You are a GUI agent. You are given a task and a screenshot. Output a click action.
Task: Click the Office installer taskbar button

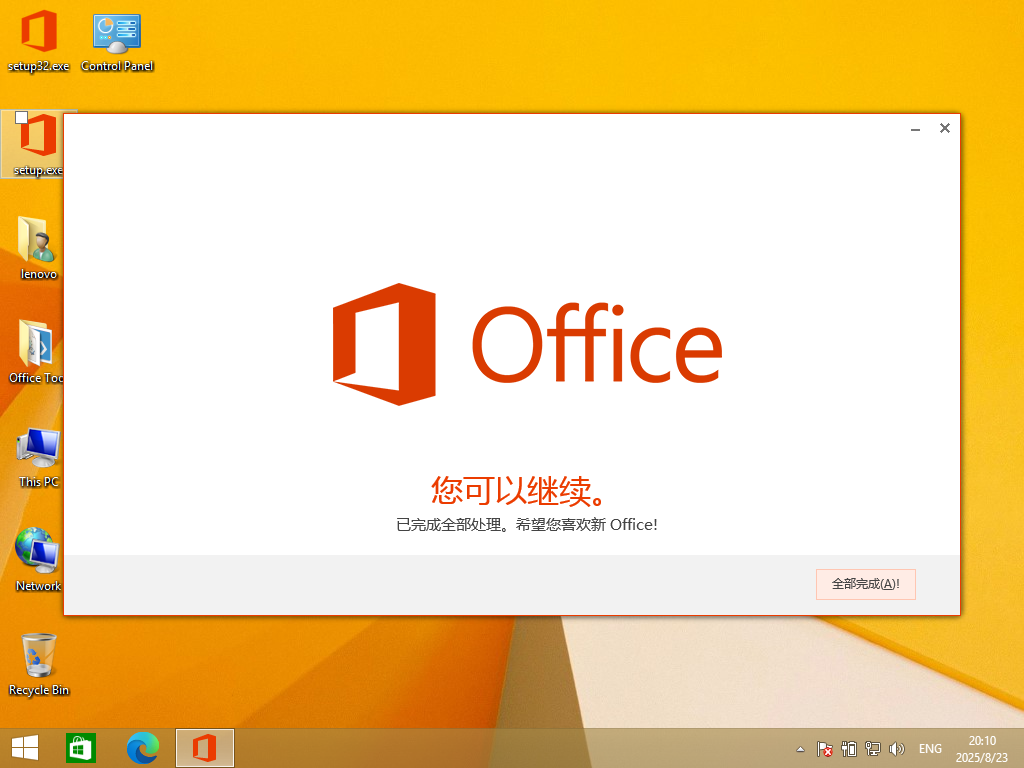(205, 748)
